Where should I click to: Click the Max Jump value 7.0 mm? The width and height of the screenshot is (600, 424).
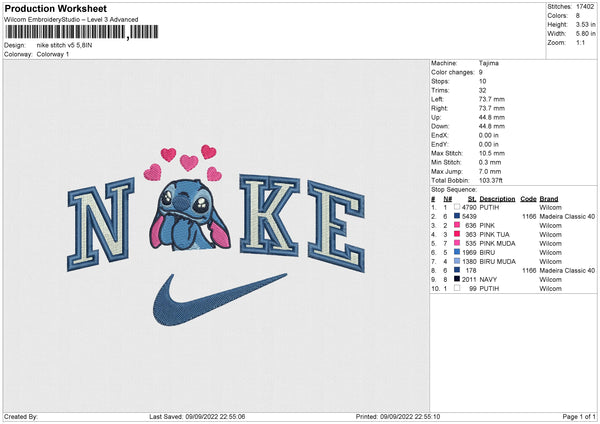pos(490,171)
